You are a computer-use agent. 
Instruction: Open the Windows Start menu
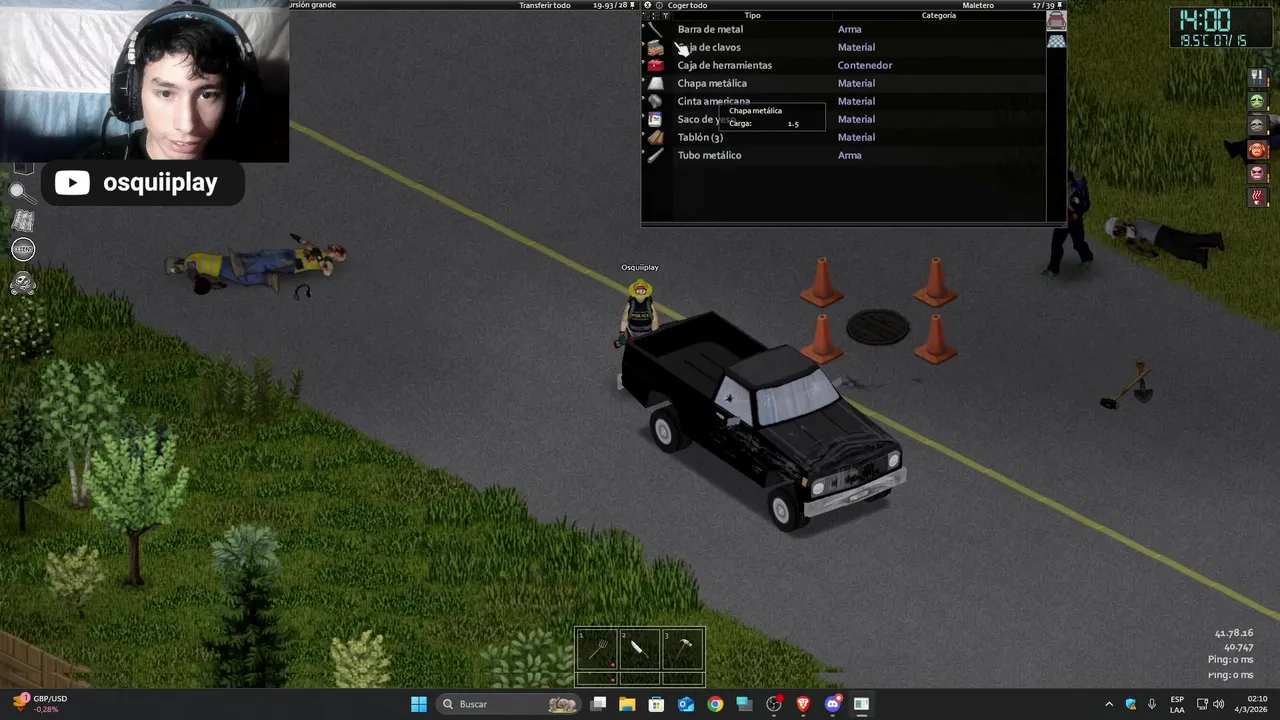[x=419, y=704]
